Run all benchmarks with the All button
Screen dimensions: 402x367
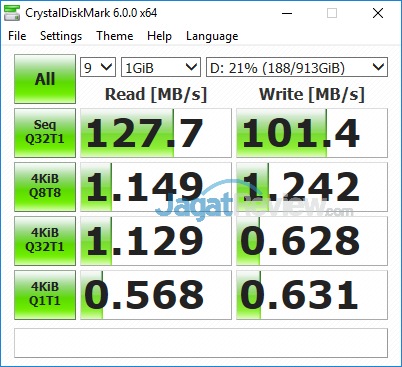pos(45,79)
